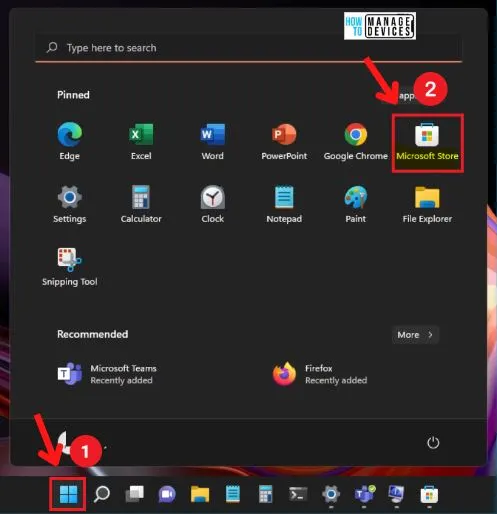This screenshot has width=497, height=514.
Task: Open File Explorer in the Pinned section
Action: (x=427, y=204)
